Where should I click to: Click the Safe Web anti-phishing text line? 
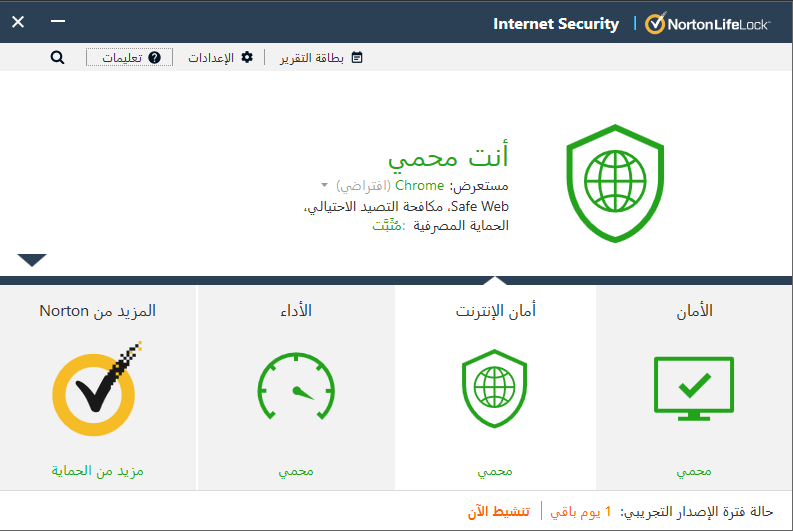pos(406,206)
